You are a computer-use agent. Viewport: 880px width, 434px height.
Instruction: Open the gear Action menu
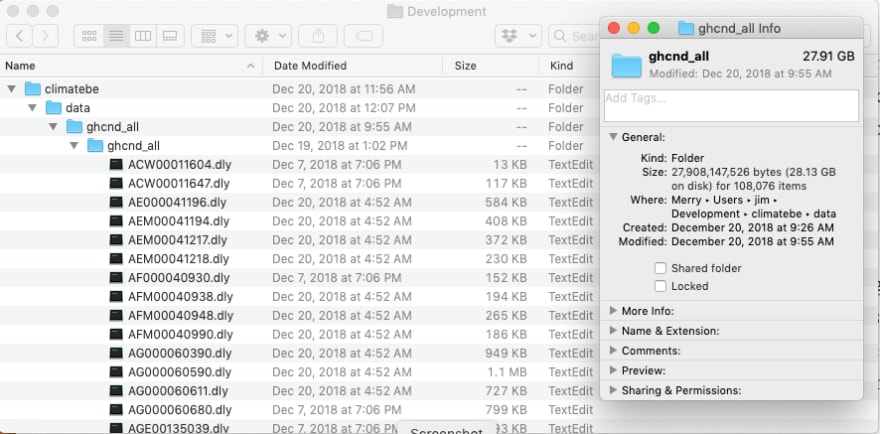[268, 36]
